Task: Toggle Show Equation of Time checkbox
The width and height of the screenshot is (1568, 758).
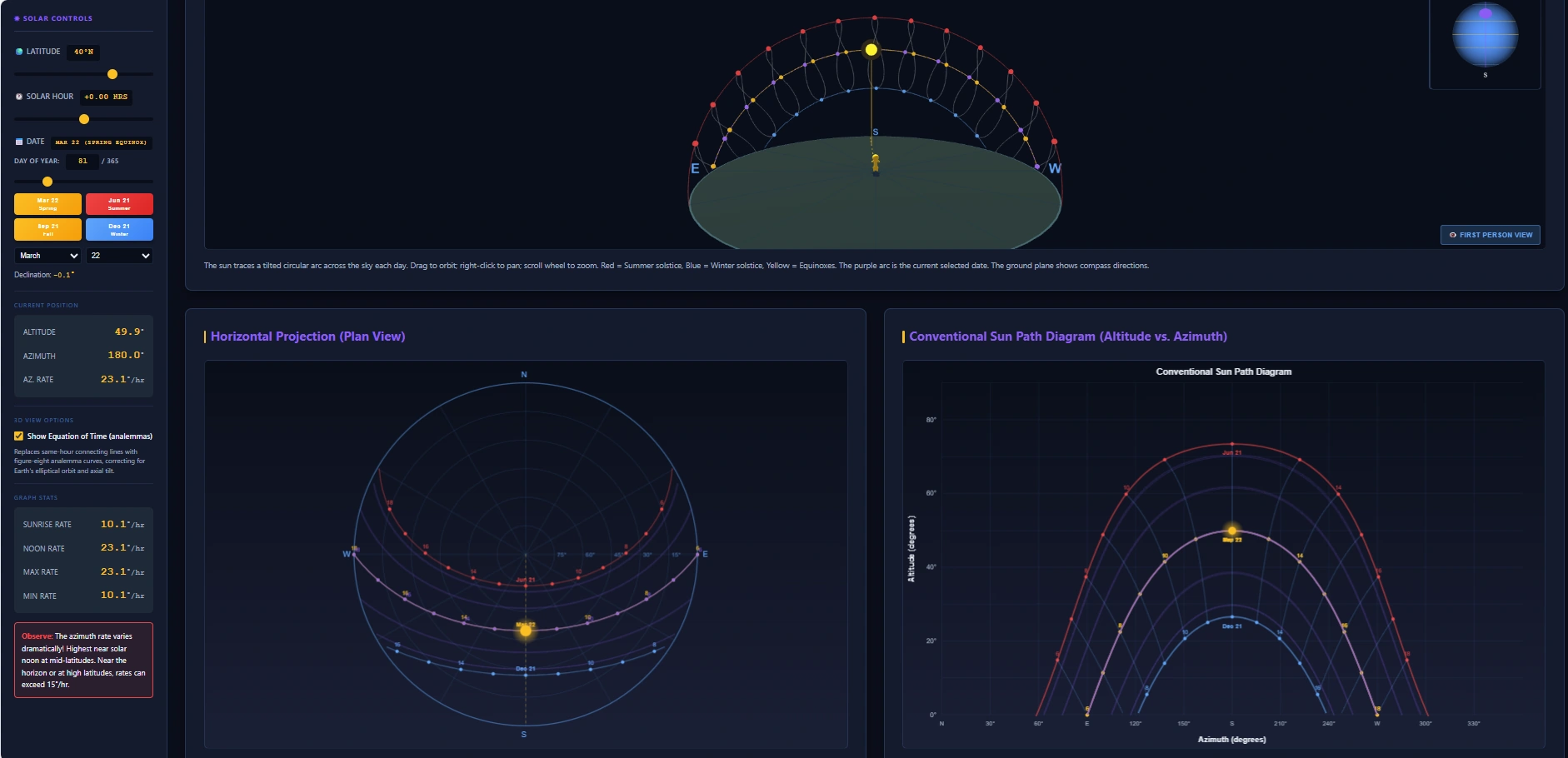Action: click(x=18, y=436)
